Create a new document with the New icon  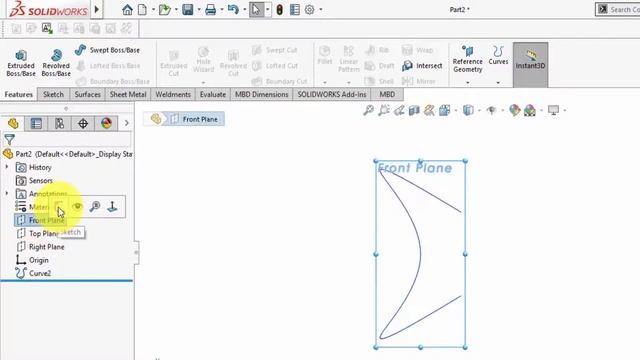tap(142, 9)
